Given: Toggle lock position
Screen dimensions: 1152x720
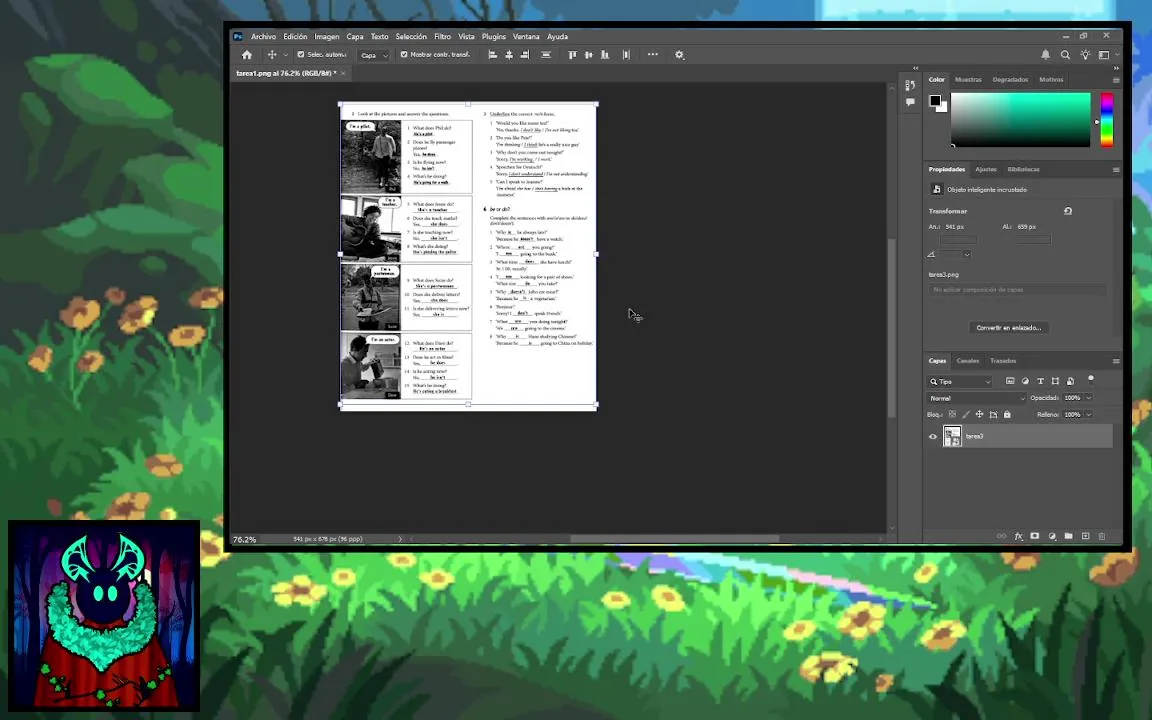Looking at the screenshot, I should coord(979,414).
